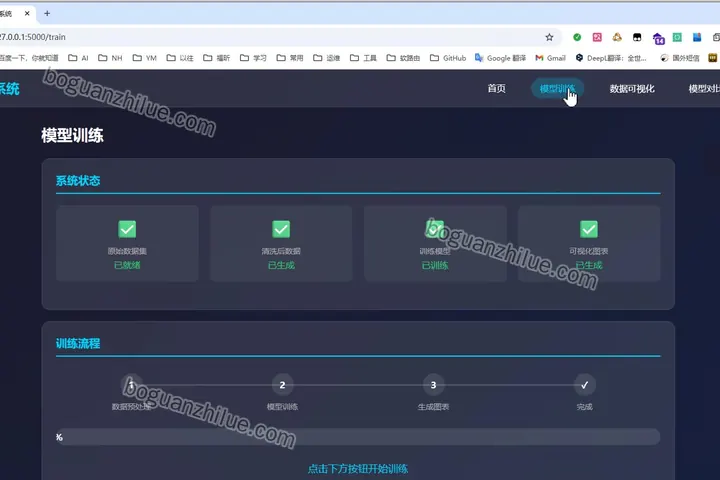Click the 可视化图表 green check icon
Image resolution: width=720 pixels, height=480 pixels.
(589, 229)
